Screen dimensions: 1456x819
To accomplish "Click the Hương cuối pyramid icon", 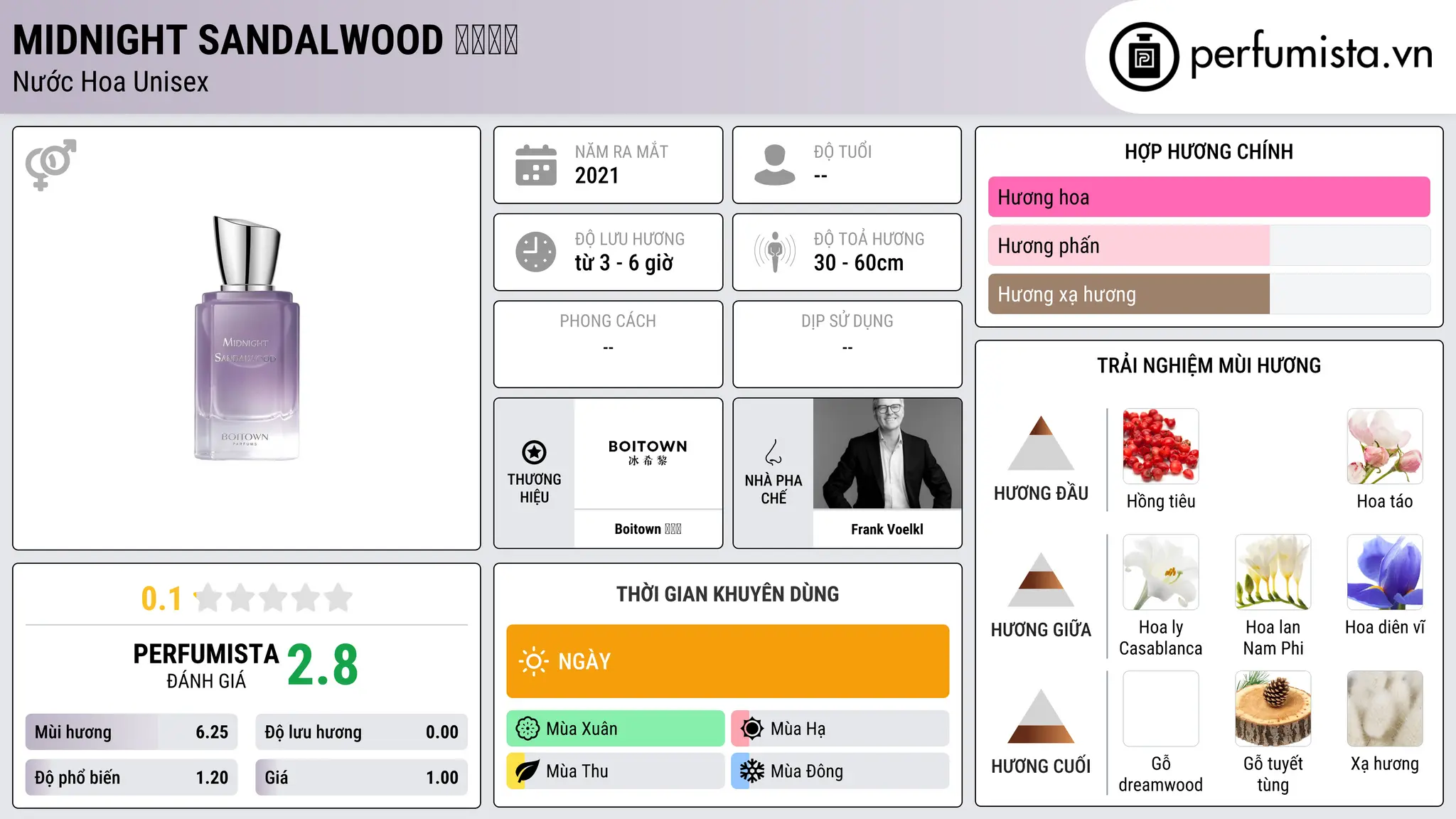I will [1041, 716].
